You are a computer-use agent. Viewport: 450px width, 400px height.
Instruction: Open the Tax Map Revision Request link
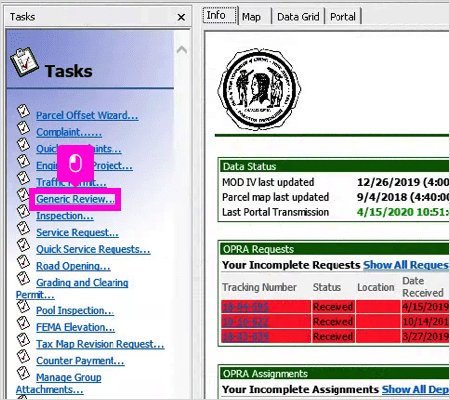[100, 344]
